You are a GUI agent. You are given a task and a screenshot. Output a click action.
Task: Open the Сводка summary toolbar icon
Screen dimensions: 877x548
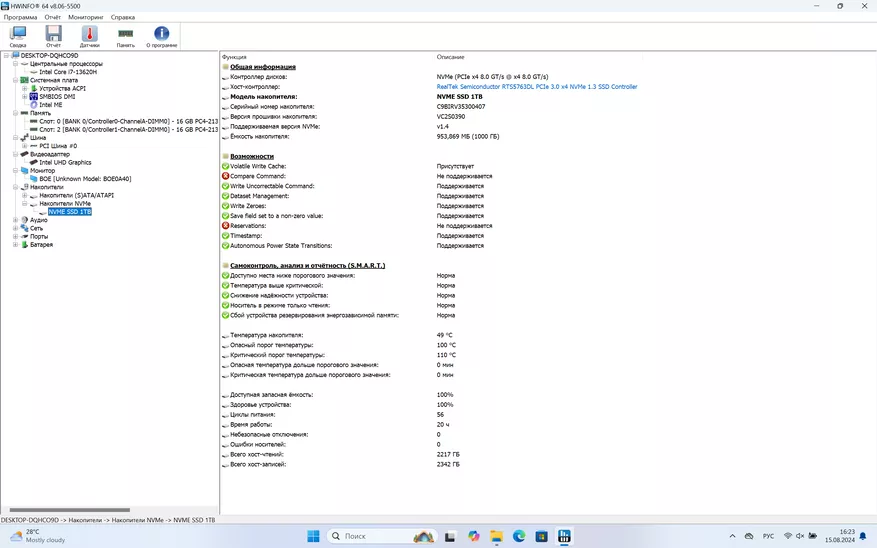click(18, 36)
